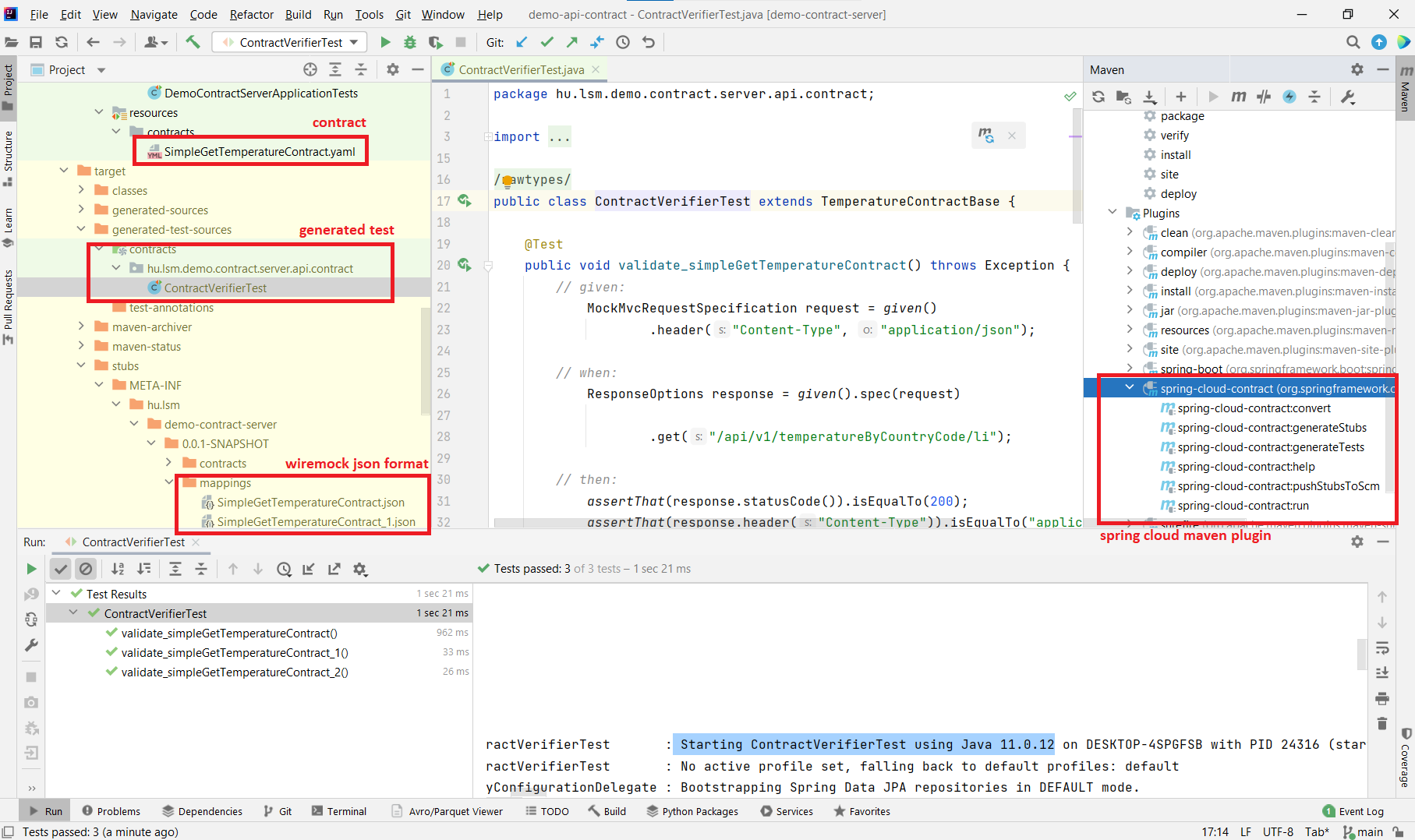
Task: Add Maven project with plus icon
Action: pos(1181,97)
